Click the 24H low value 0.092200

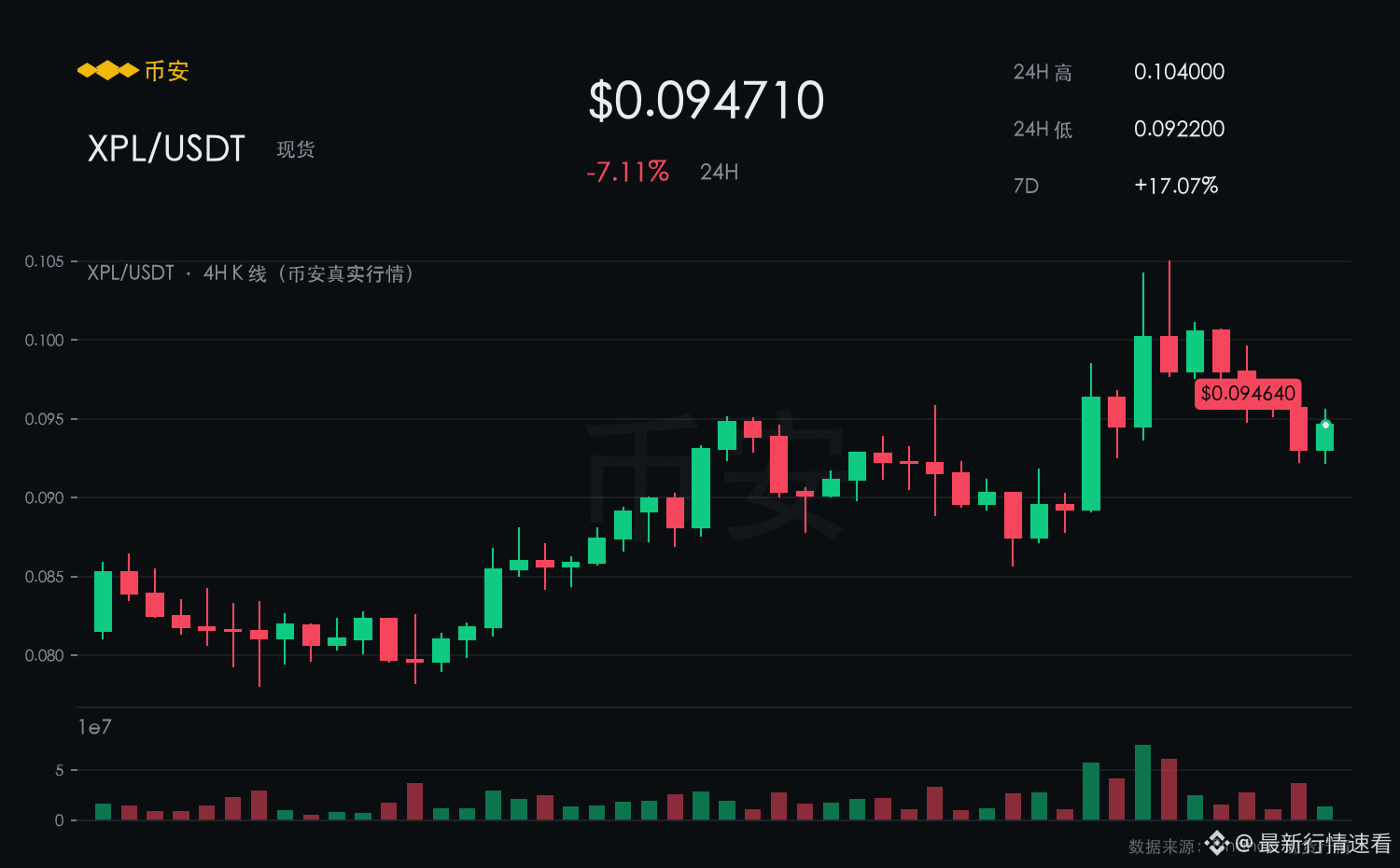[x=1179, y=129]
